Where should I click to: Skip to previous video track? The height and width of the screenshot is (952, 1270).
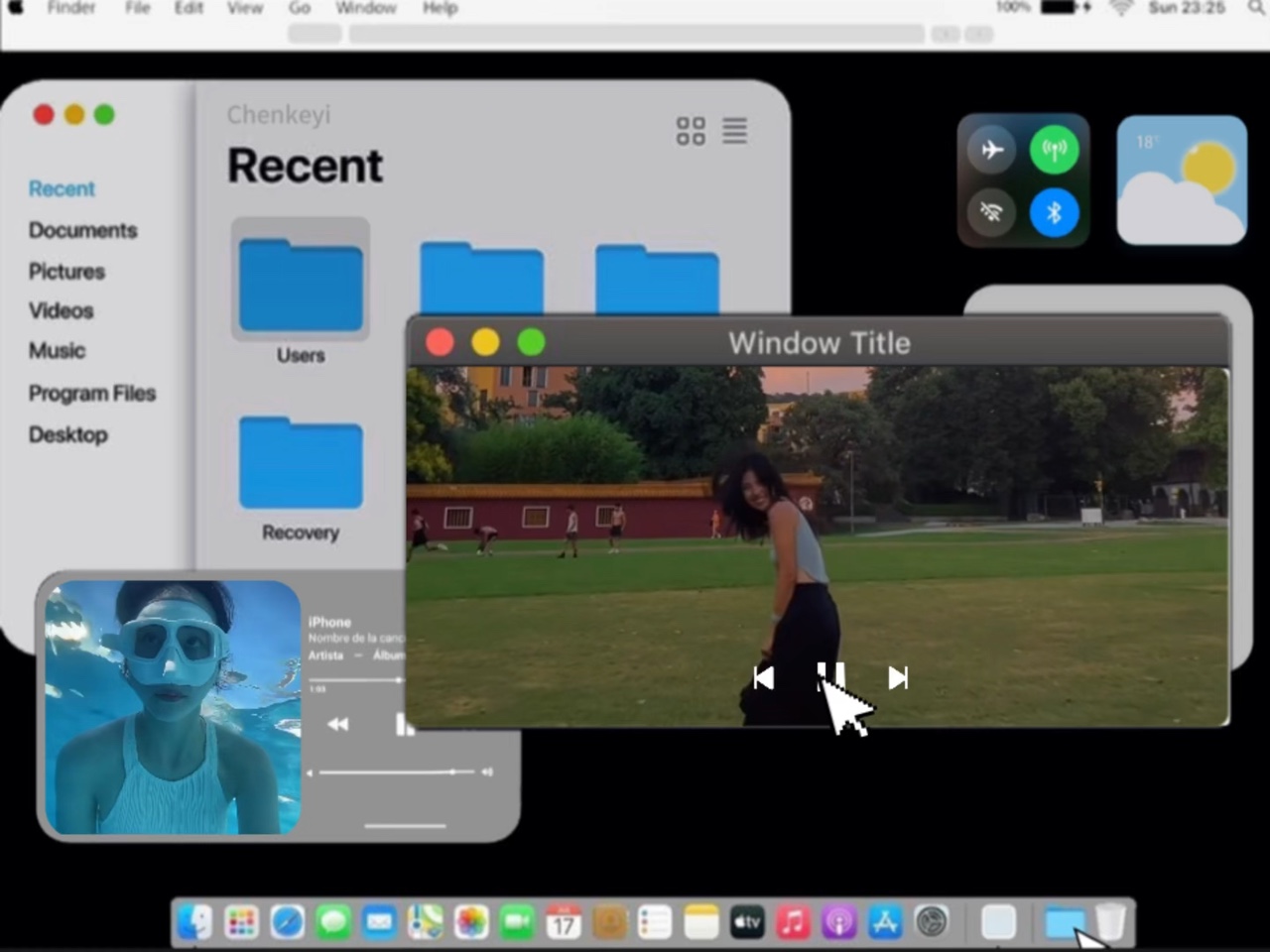(x=763, y=677)
